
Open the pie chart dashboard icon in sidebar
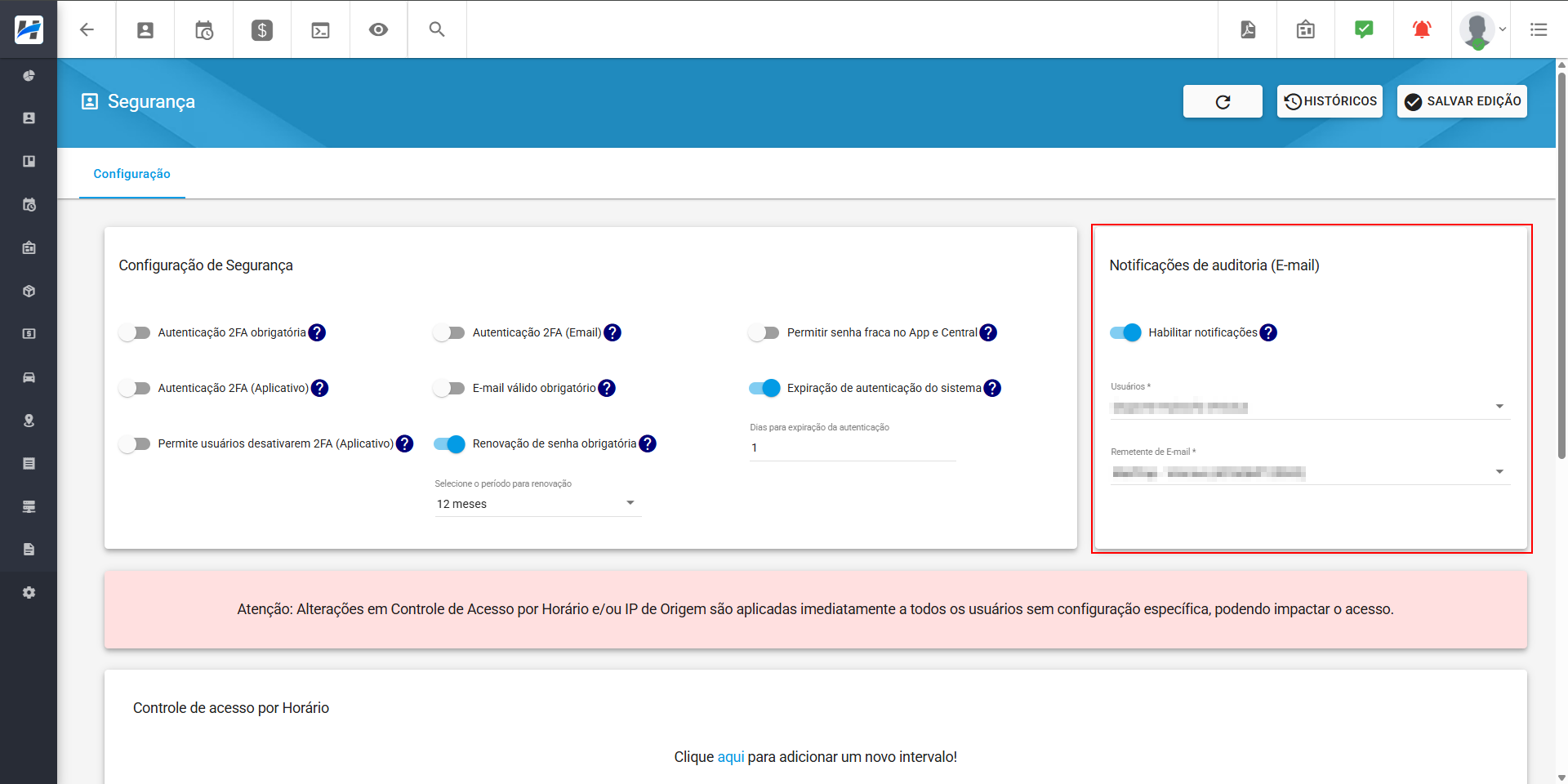29,75
